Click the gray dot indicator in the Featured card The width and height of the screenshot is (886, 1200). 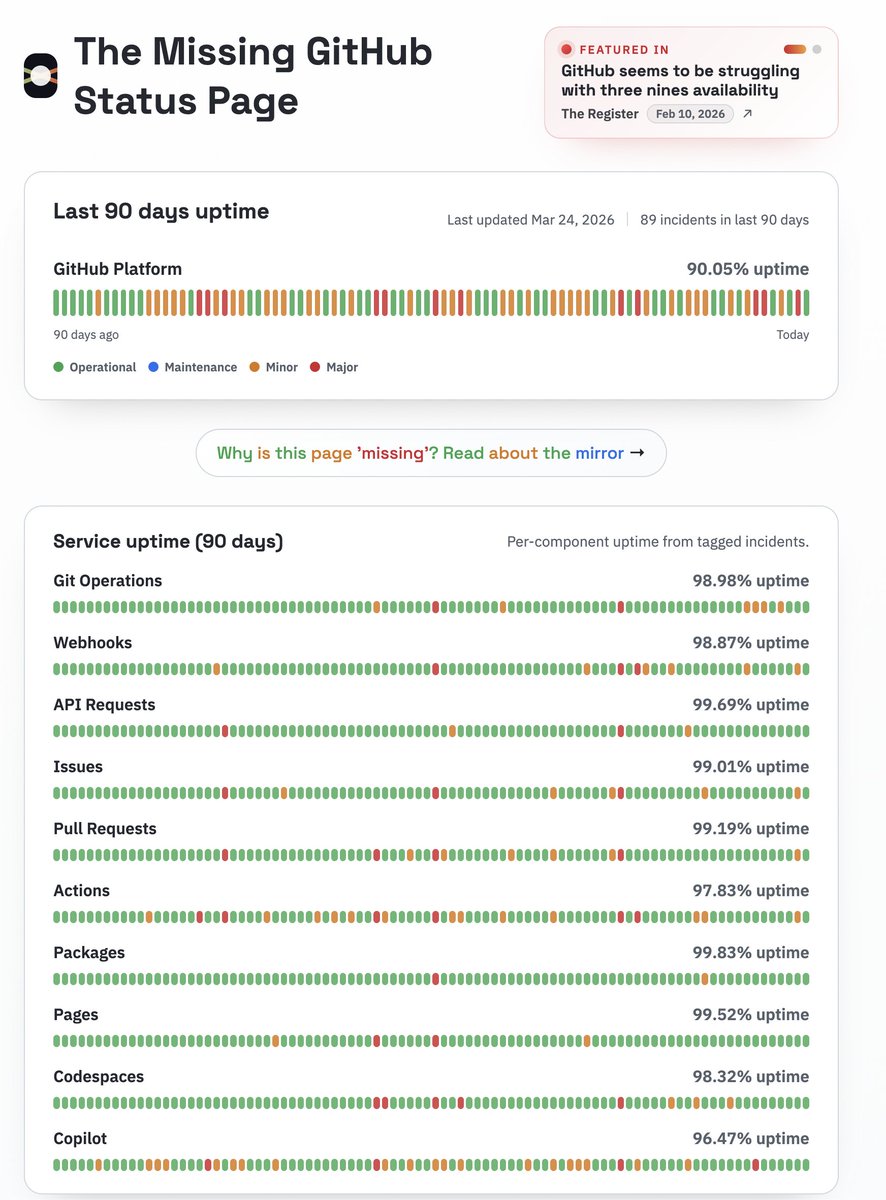click(817, 49)
